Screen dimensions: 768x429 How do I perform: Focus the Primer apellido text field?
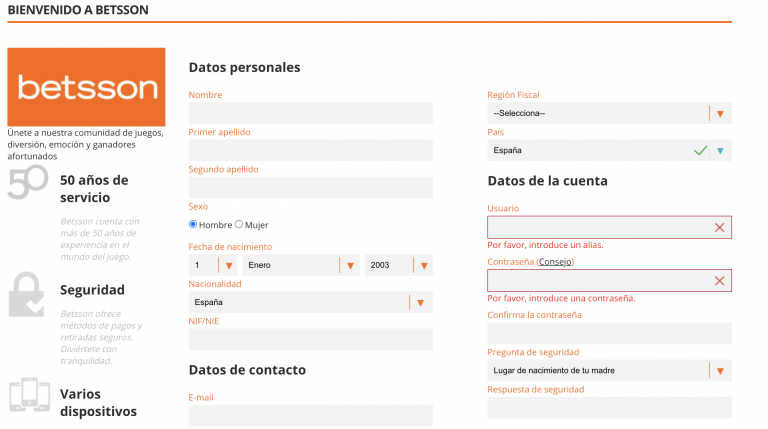[x=310, y=150]
